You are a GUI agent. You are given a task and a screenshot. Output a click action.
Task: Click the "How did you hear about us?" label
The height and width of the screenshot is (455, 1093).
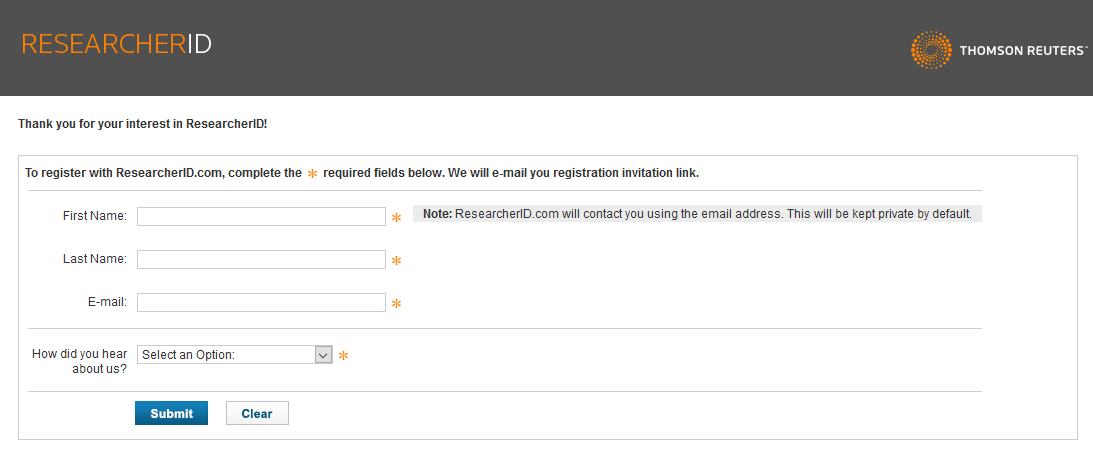click(80, 361)
